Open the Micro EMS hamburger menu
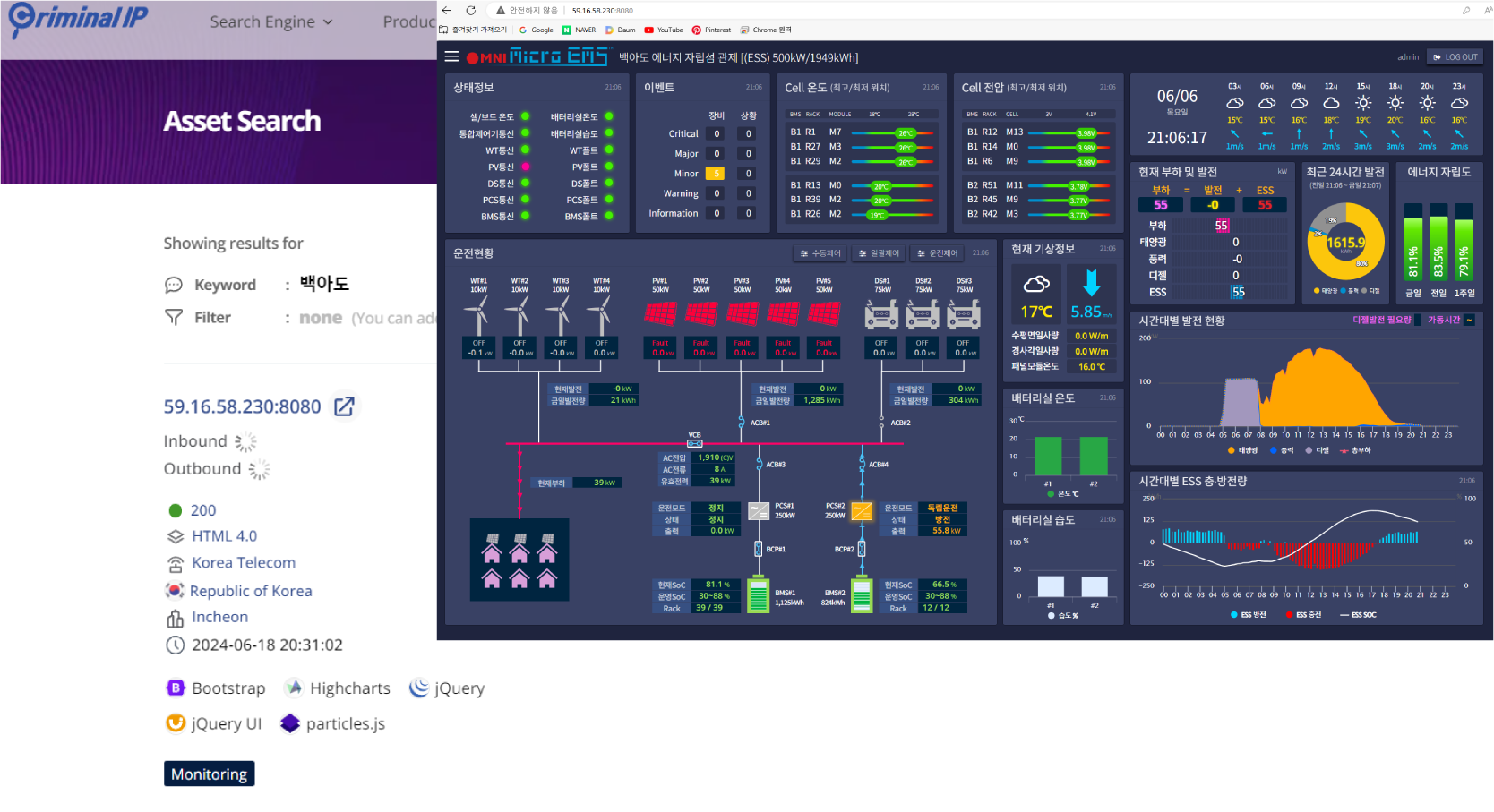The width and height of the screenshot is (1494, 812). [451, 56]
